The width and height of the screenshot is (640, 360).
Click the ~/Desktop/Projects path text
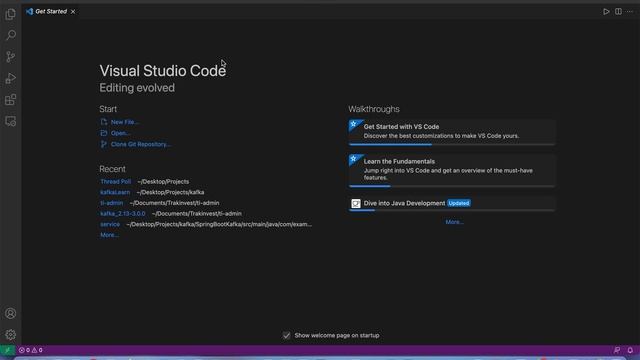point(163,182)
